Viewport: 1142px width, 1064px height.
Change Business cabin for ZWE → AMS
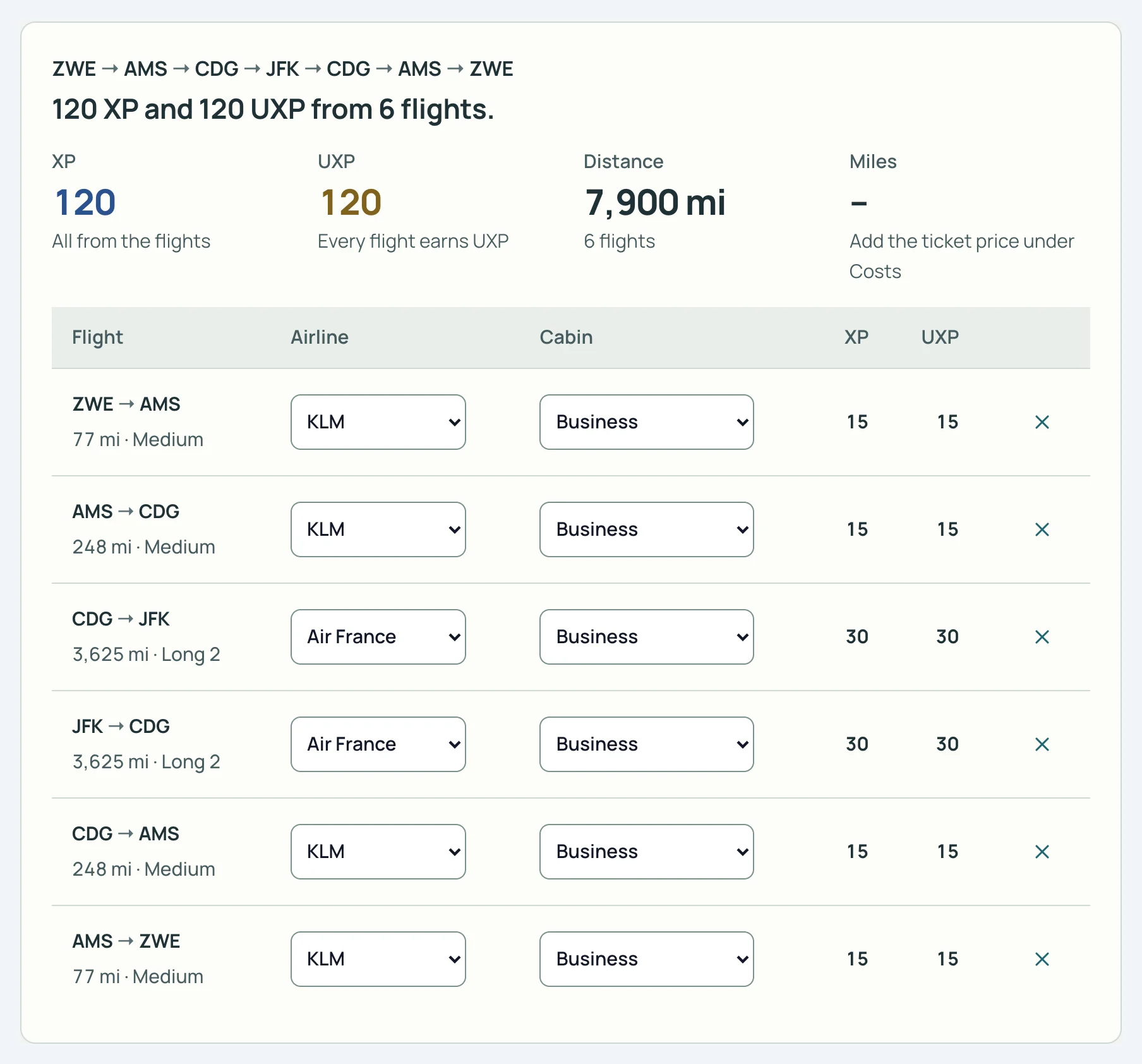click(647, 422)
